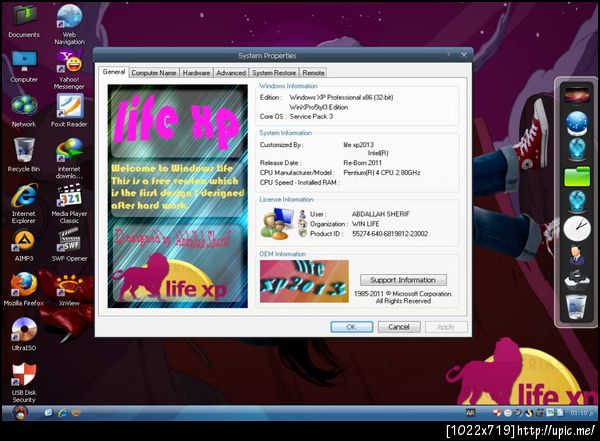Click the "Re-Born 2011" release date

coord(362,163)
